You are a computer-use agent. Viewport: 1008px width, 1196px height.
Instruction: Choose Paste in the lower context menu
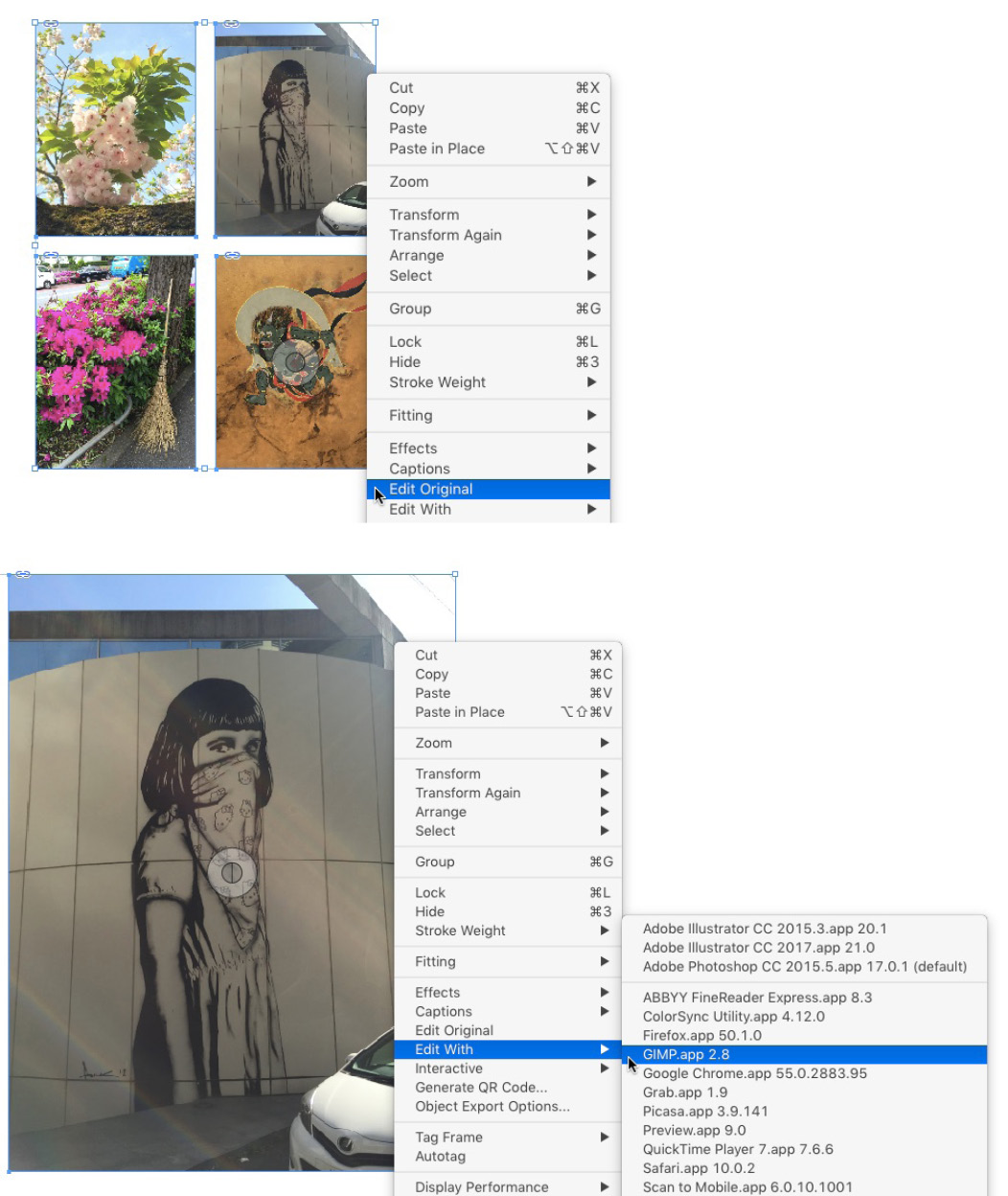point(508,693)
